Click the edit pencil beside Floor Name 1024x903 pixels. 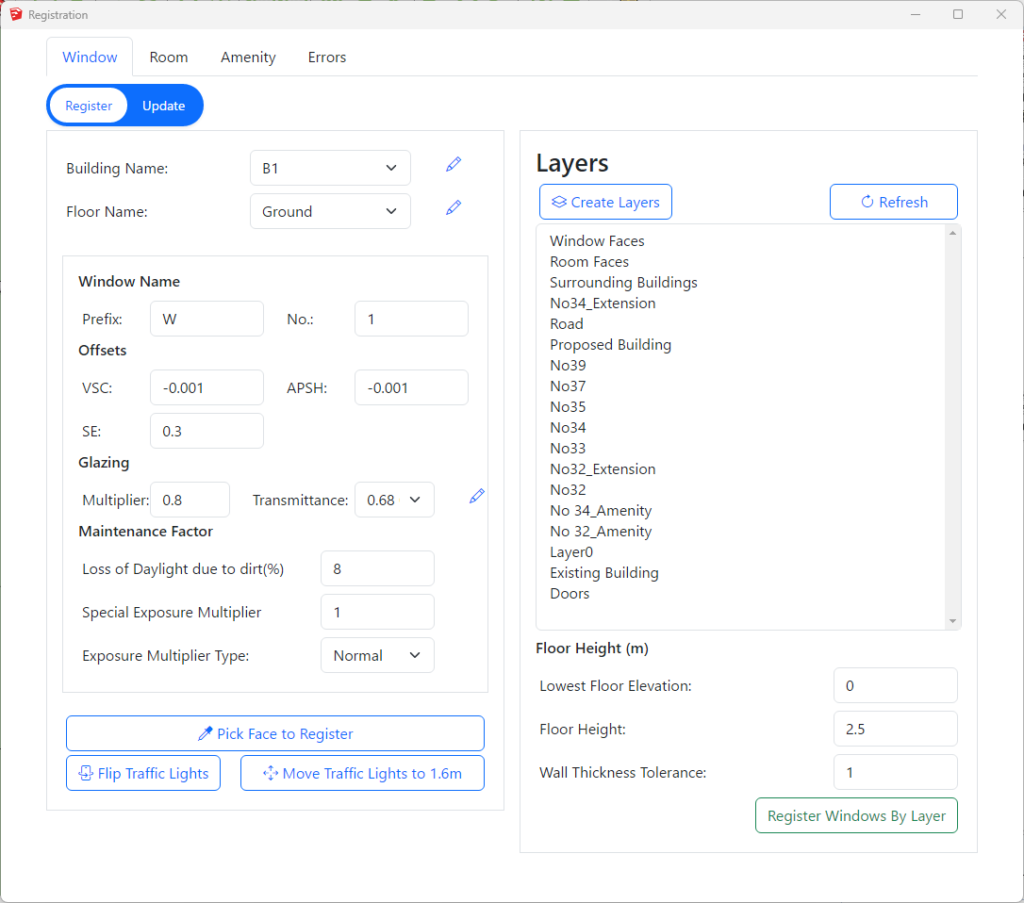click(454, 207)
